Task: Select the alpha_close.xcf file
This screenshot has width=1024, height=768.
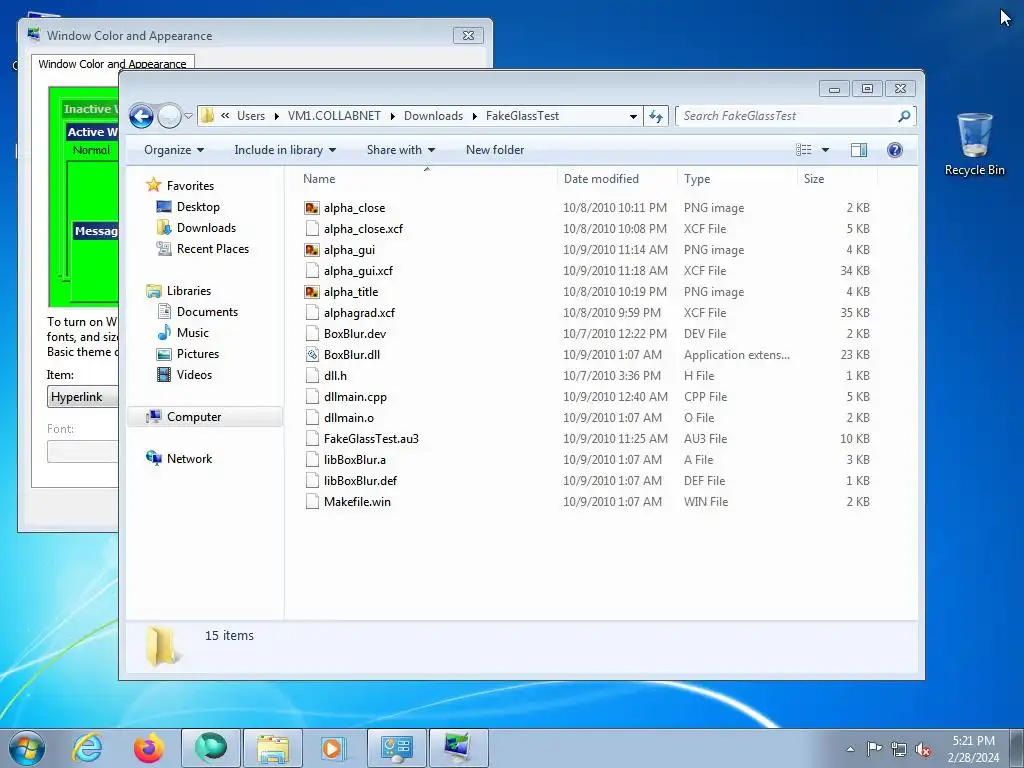Action: [x=363, y=229]
